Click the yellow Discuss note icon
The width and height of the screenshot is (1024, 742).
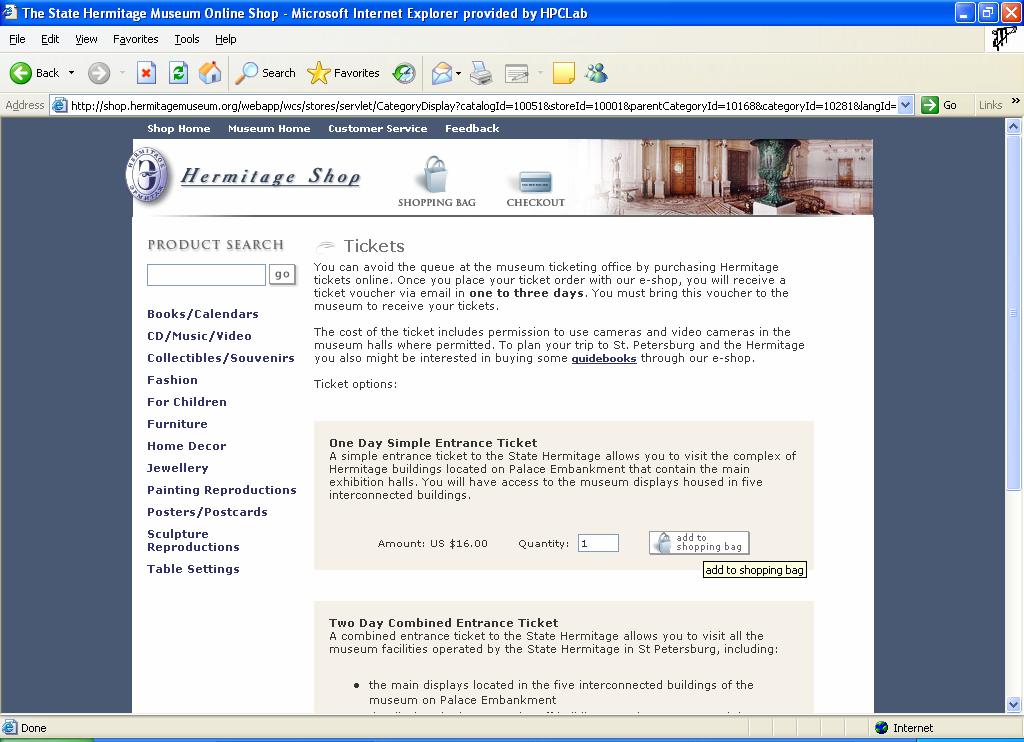pos(563,73)
